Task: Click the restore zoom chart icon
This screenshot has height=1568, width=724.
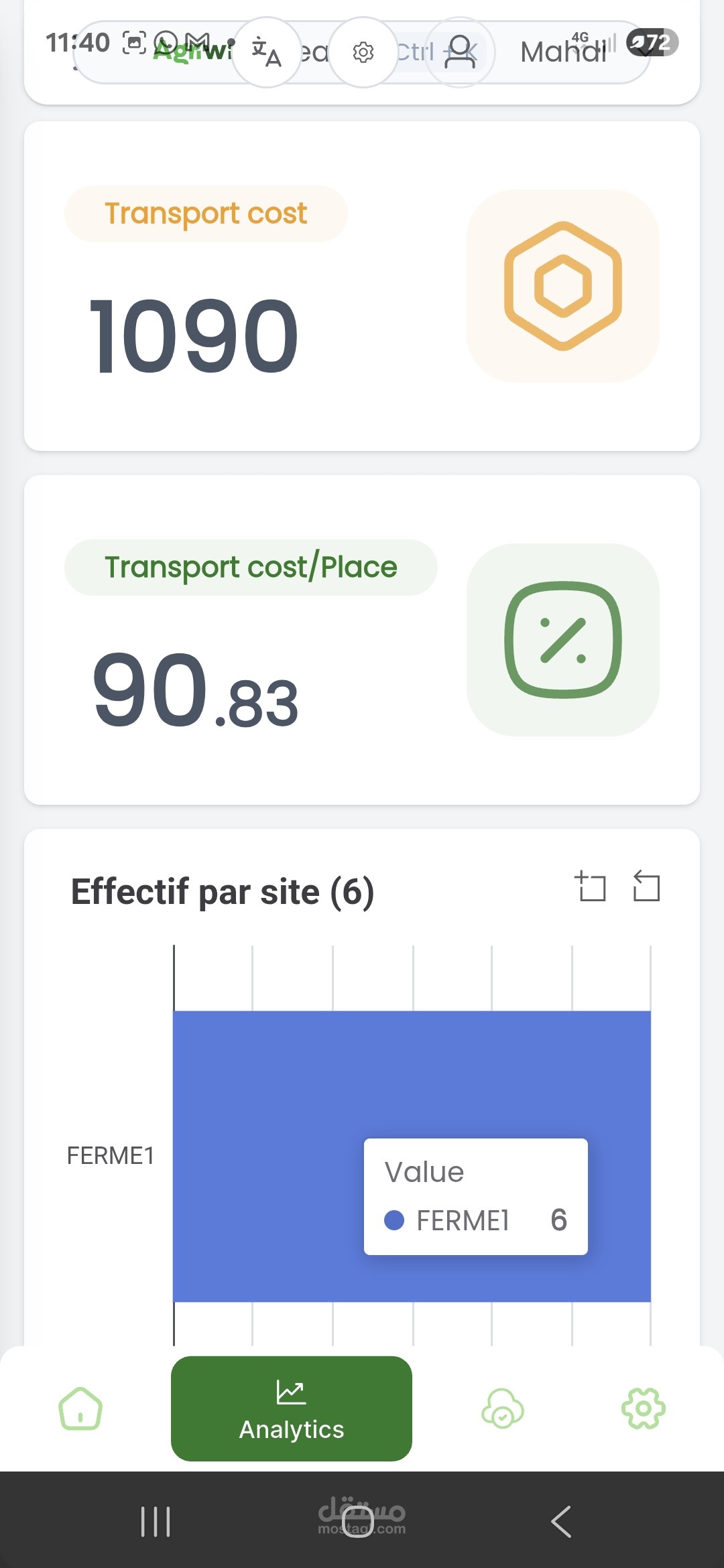Action: (647, 887)
